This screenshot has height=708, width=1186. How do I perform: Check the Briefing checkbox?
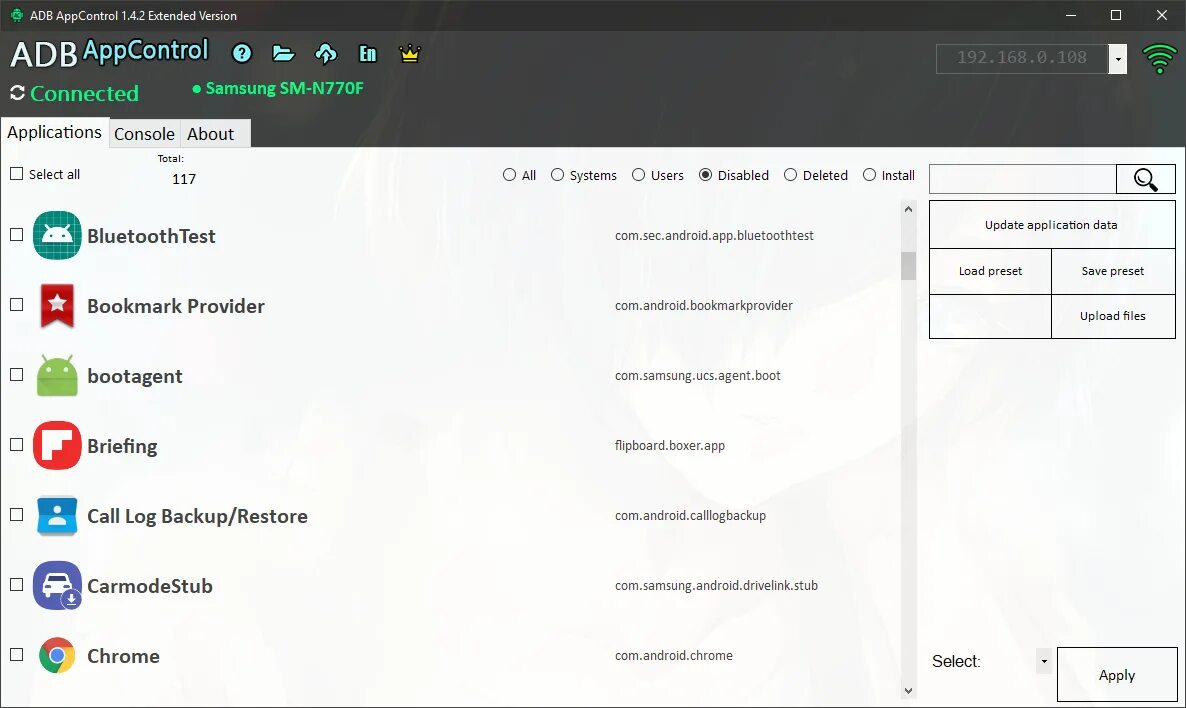click(17, 445)
